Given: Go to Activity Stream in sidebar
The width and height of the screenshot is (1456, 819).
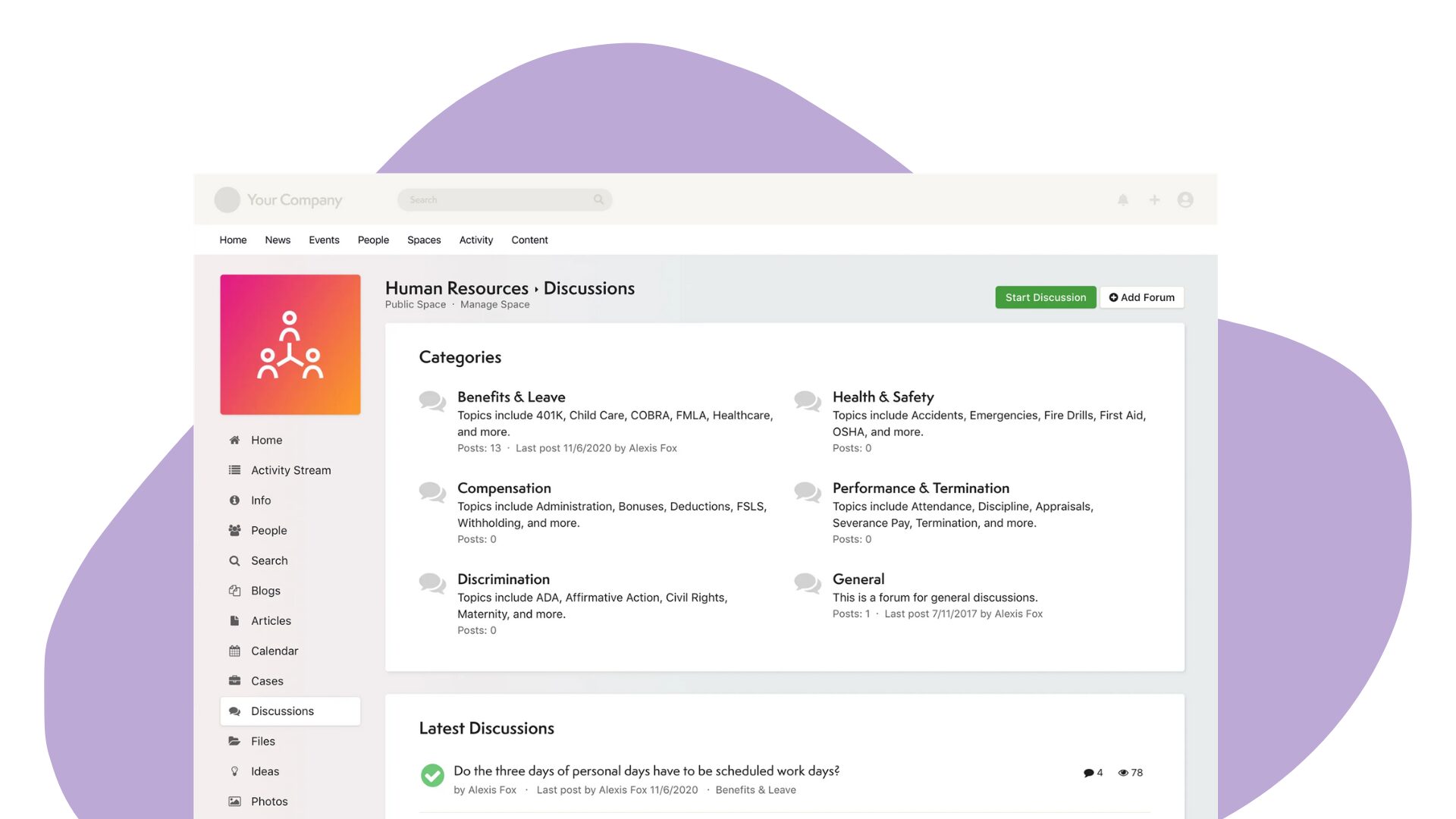Looking at the screenshot, I should (x=290, y=470).
